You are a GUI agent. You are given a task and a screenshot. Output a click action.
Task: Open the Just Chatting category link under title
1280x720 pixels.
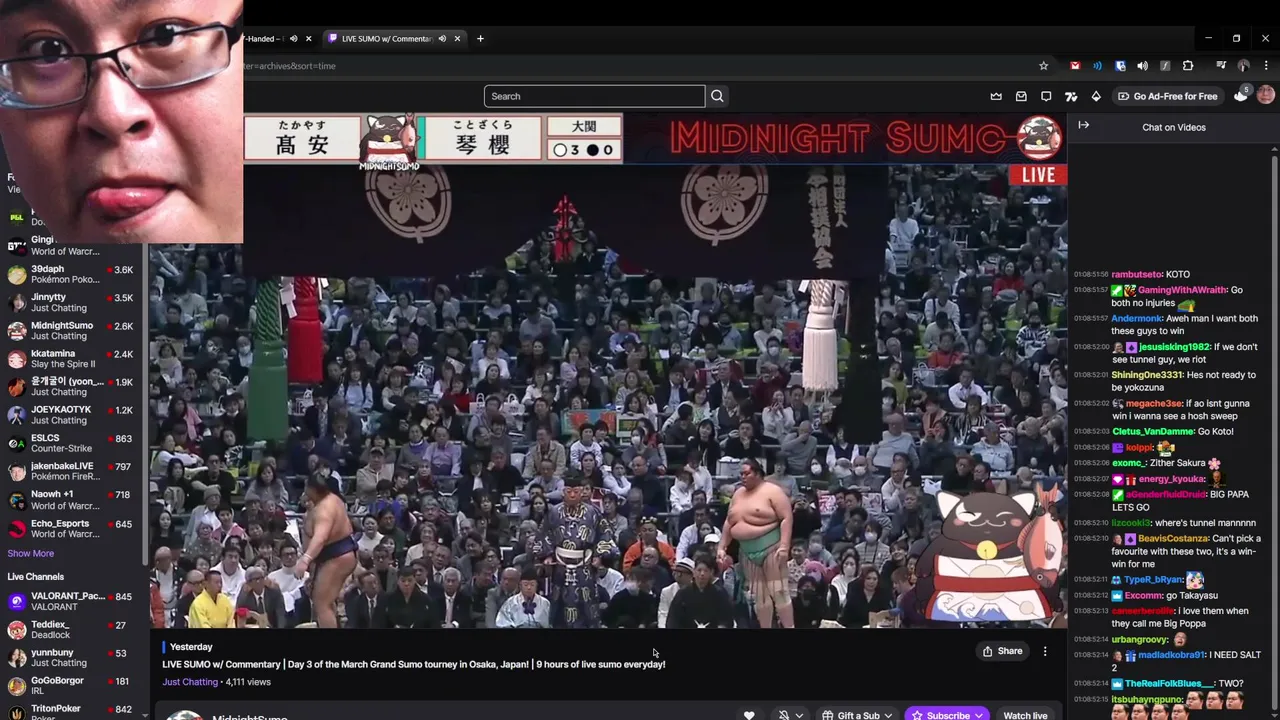[x=190, y=682]
